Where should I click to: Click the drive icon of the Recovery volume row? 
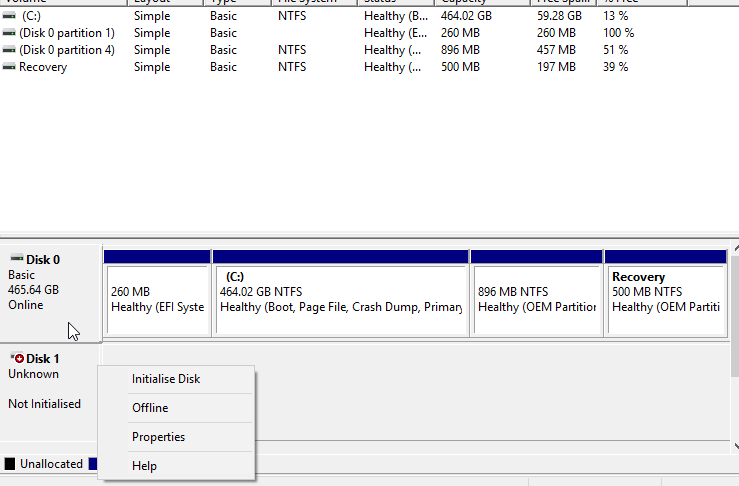(9, 67)
